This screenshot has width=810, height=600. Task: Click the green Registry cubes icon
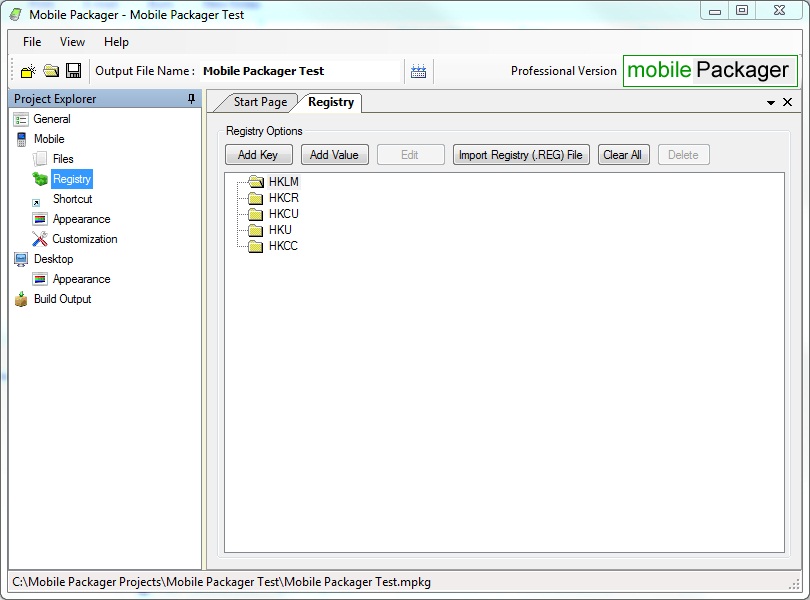click(x=40, y=179)
